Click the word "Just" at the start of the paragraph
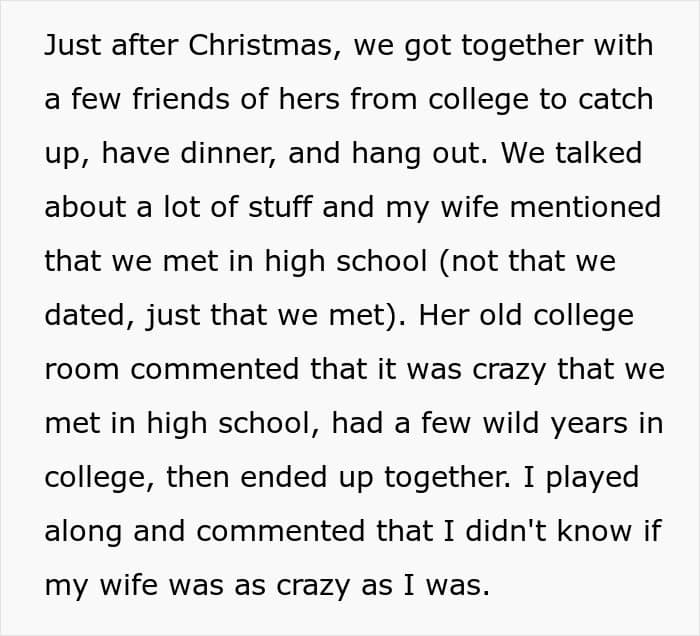The height and width of the screenshot is (636, 700). pos(73,45)
